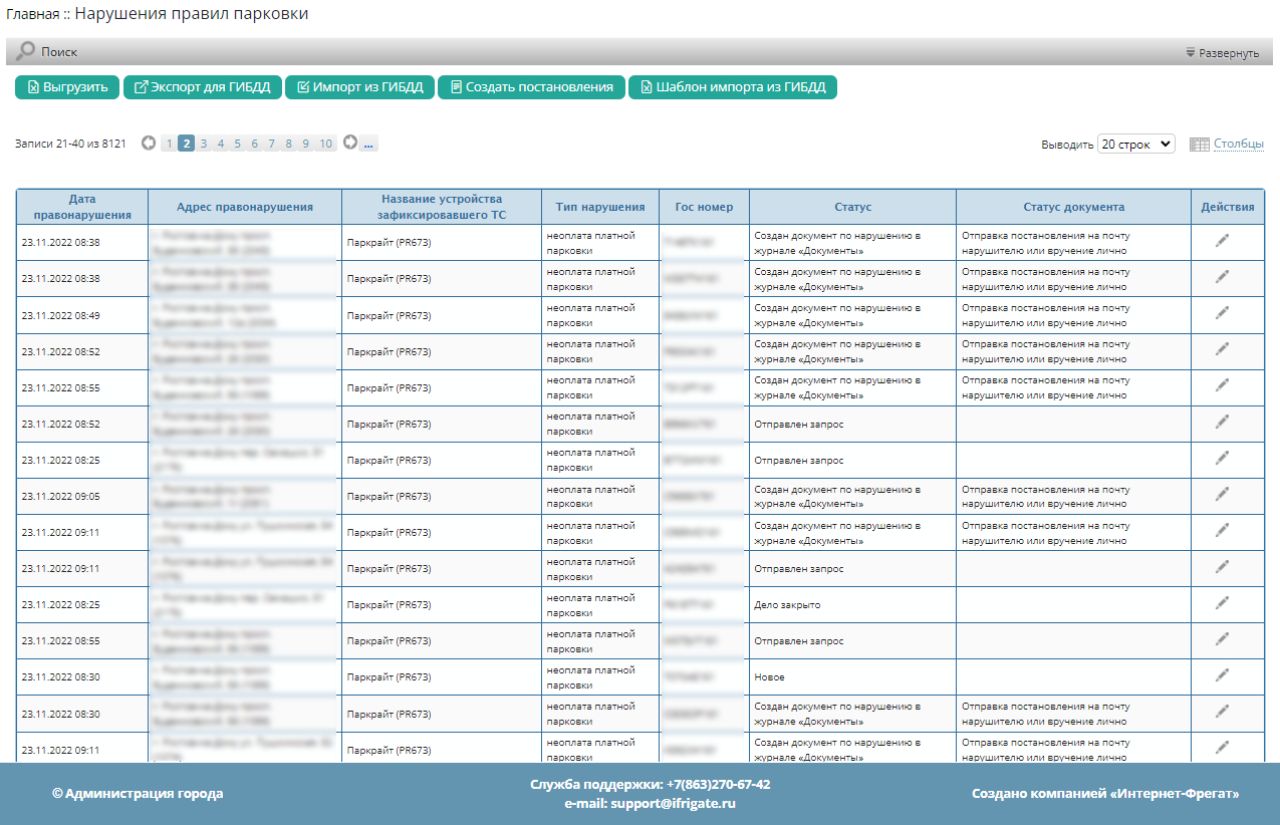
Task: Click the edit pencil in the first row
Action: 1222,241
